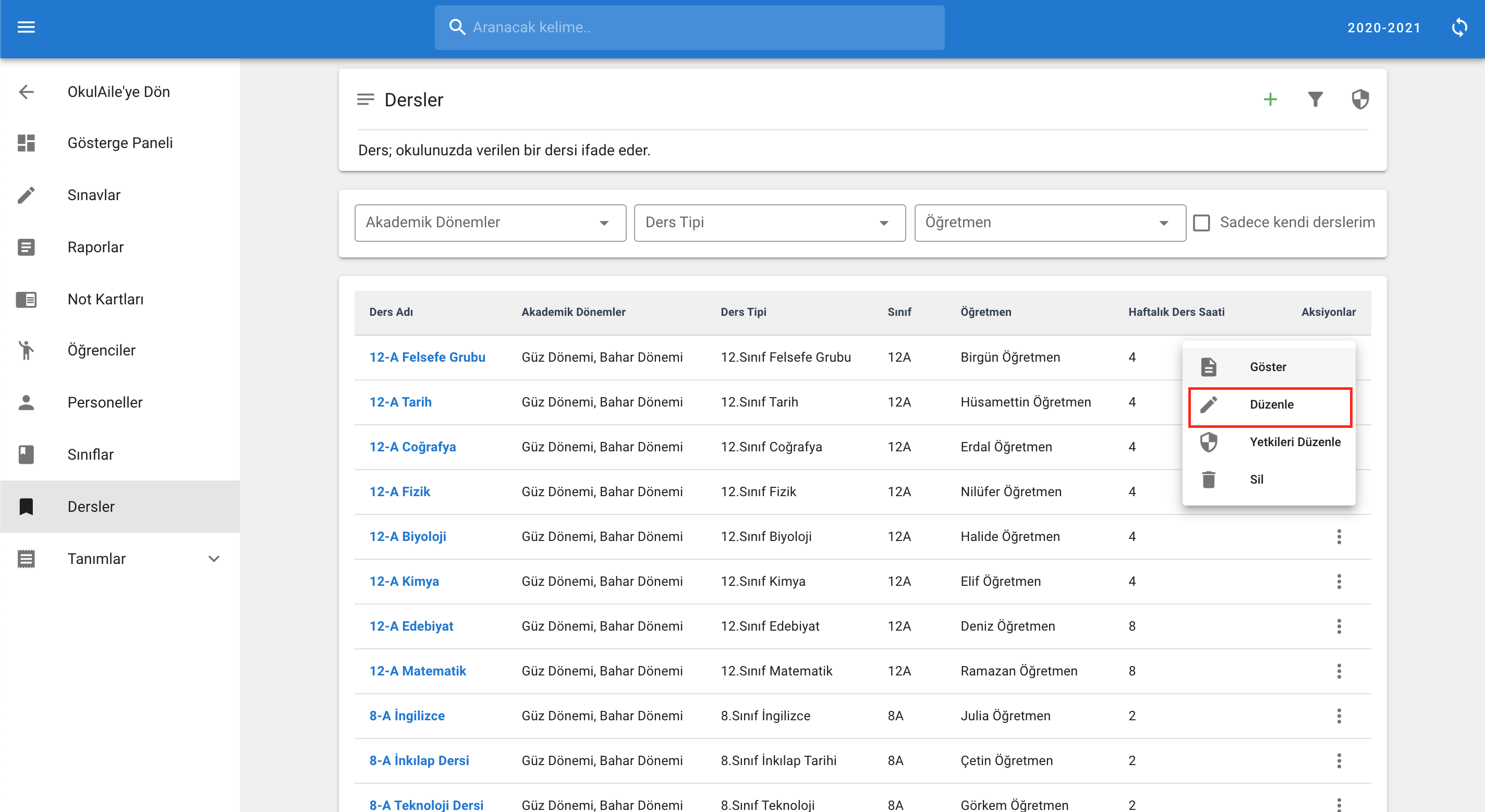The width and height of the screenshot is (1485, 812).
Task: Click the back arrow beside OkulAile'ye Dön
Action: coord(26,92)
